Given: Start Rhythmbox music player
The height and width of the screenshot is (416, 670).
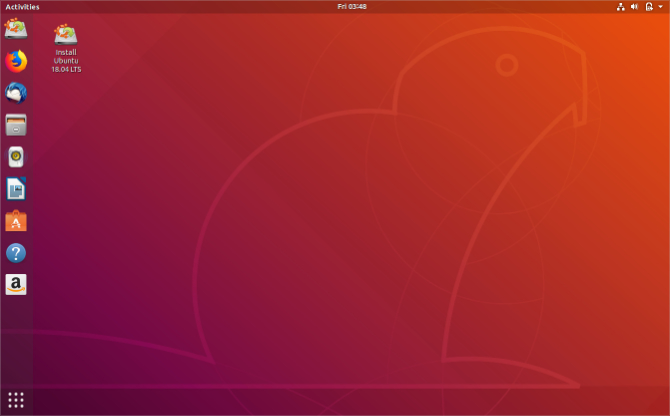Looking at the screenshot, I should 16,157.
